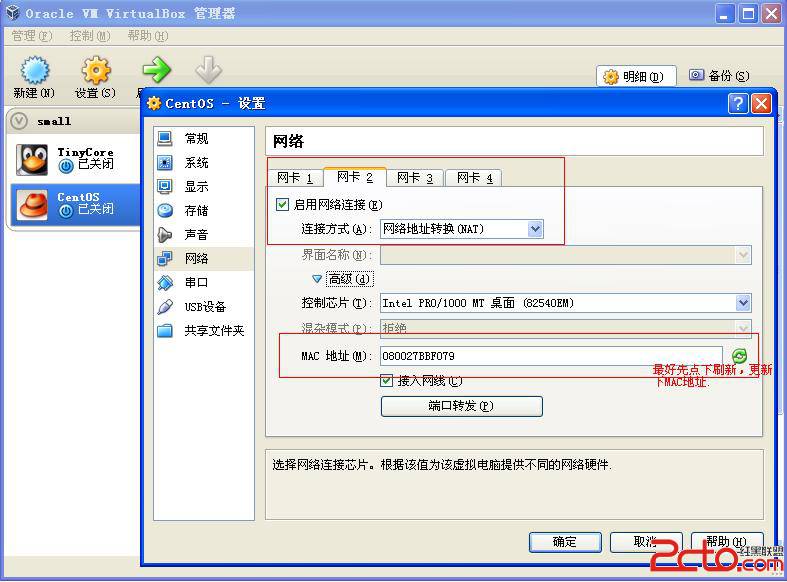Image resolution: width=787 pixels, height=582 pixels.
Task: Toggle the 接入网线 cable connected checkbox
Action: point(386,381)
